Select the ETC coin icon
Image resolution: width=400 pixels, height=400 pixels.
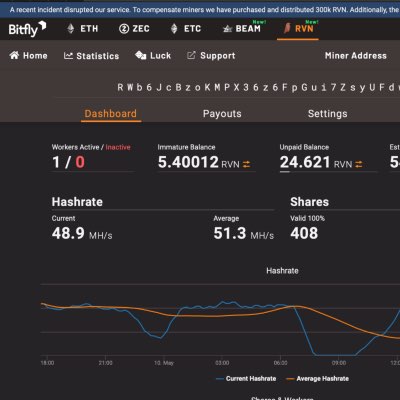click(174, 29)
